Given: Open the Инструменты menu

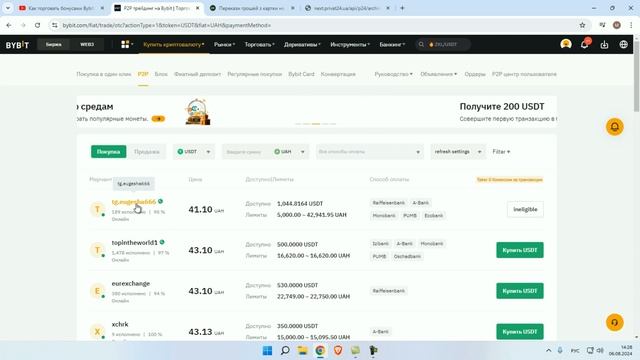Looking at the screenshot, I should [x=350, y=44].
